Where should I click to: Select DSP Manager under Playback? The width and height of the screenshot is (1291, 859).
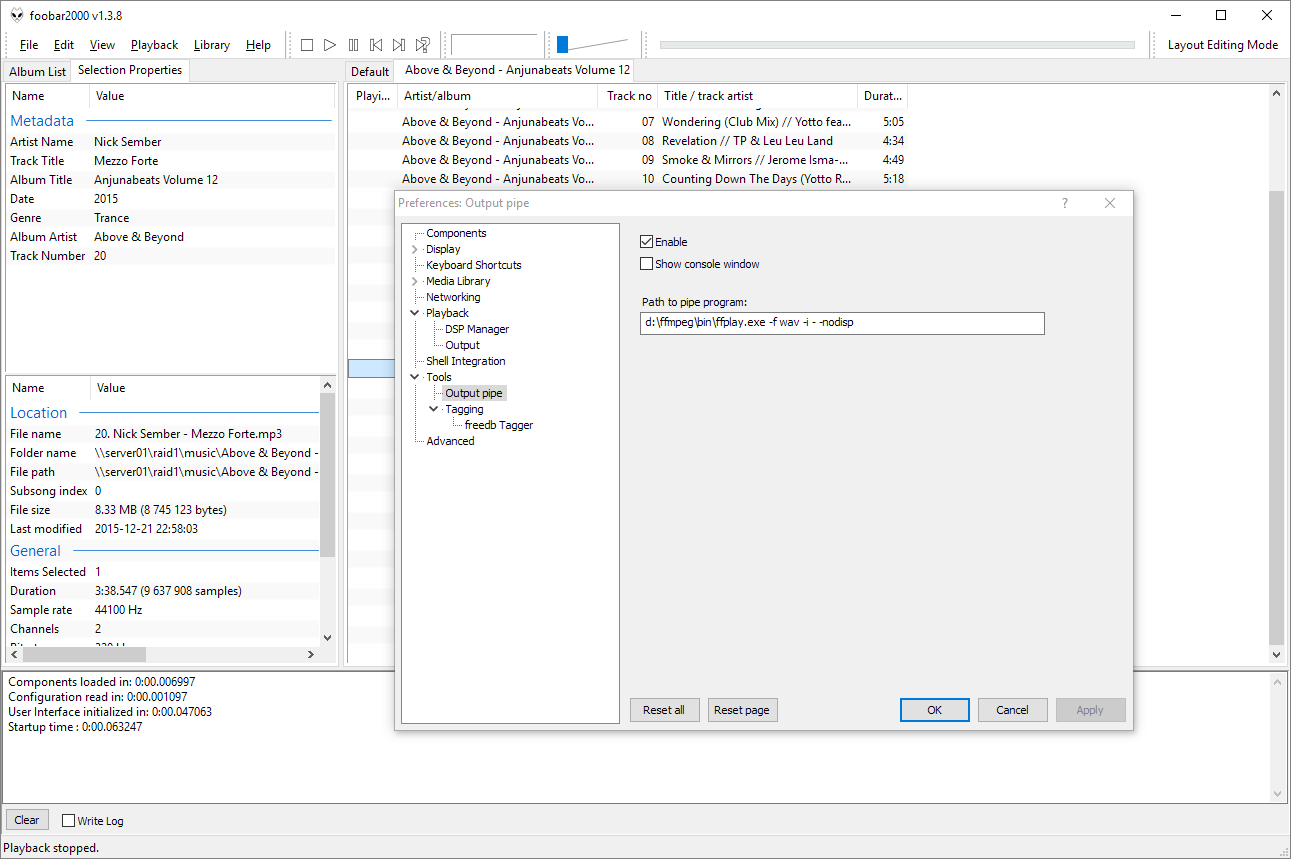click(x=477, y=329)
